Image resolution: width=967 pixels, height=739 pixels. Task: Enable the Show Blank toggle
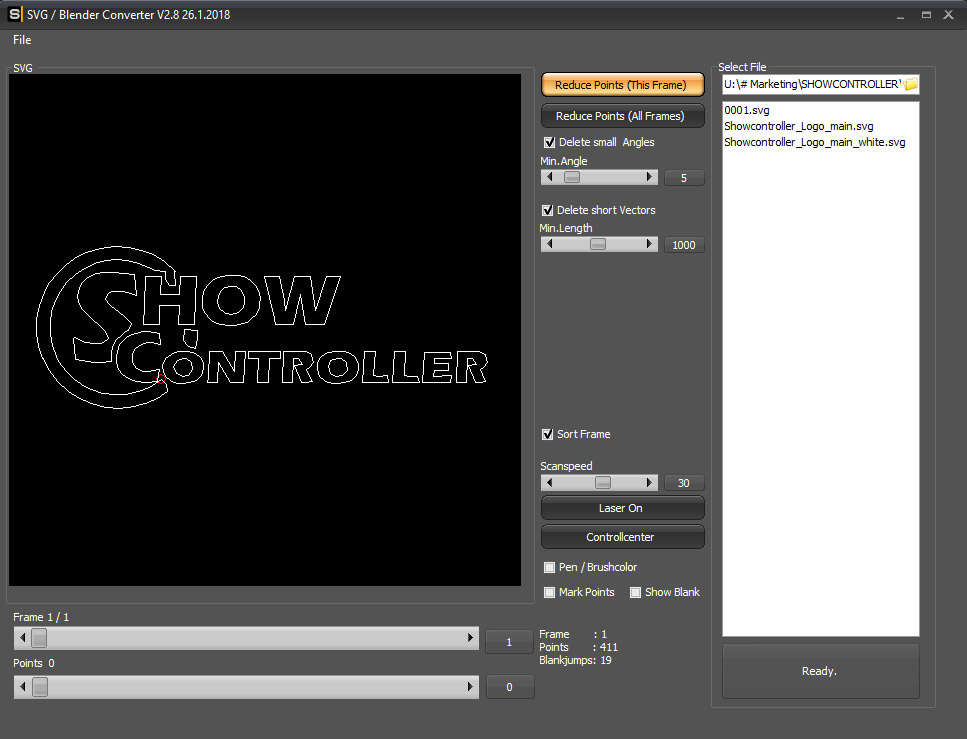coord(635,592)
